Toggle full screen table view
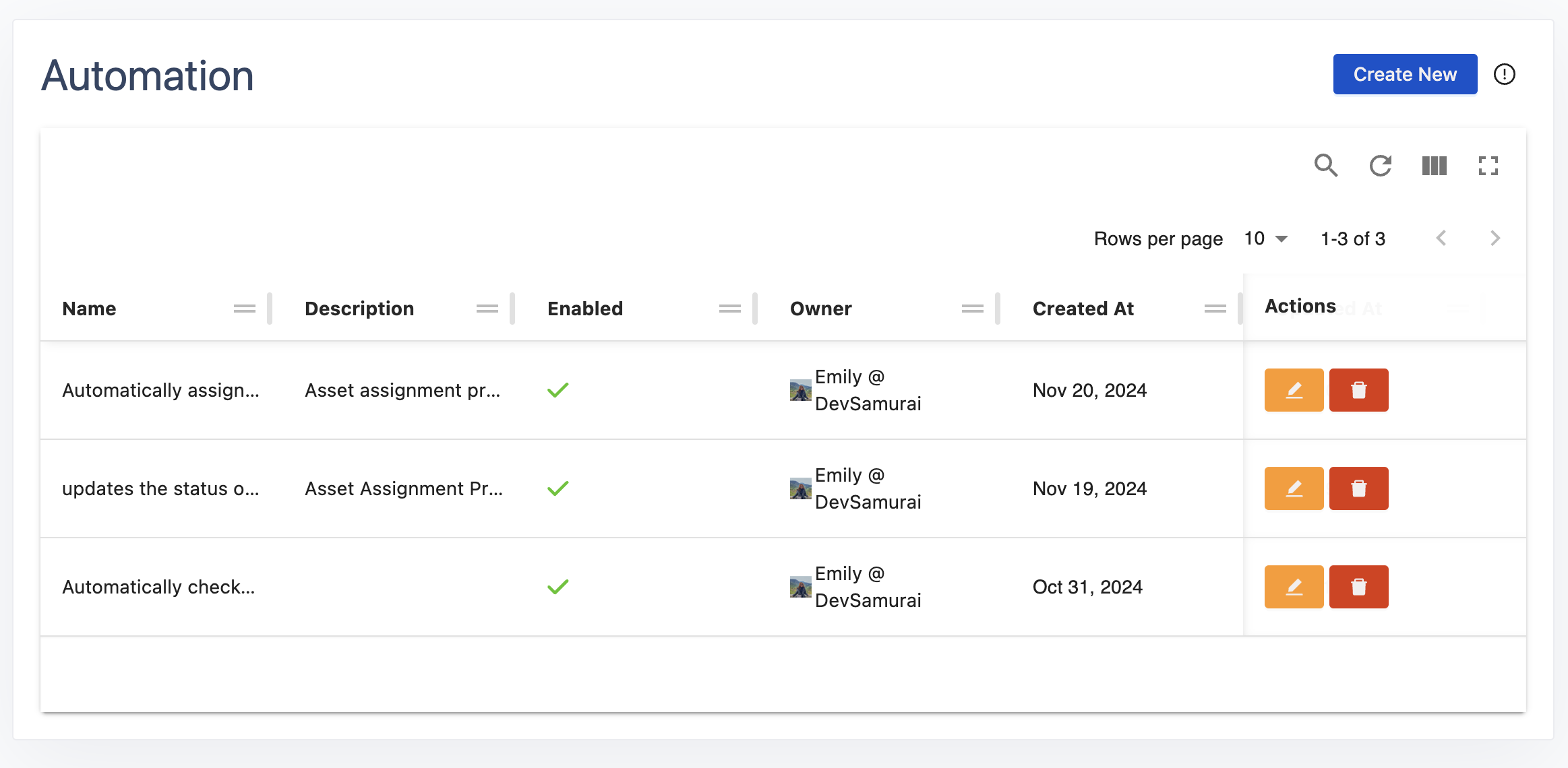 click(1488, 166)
